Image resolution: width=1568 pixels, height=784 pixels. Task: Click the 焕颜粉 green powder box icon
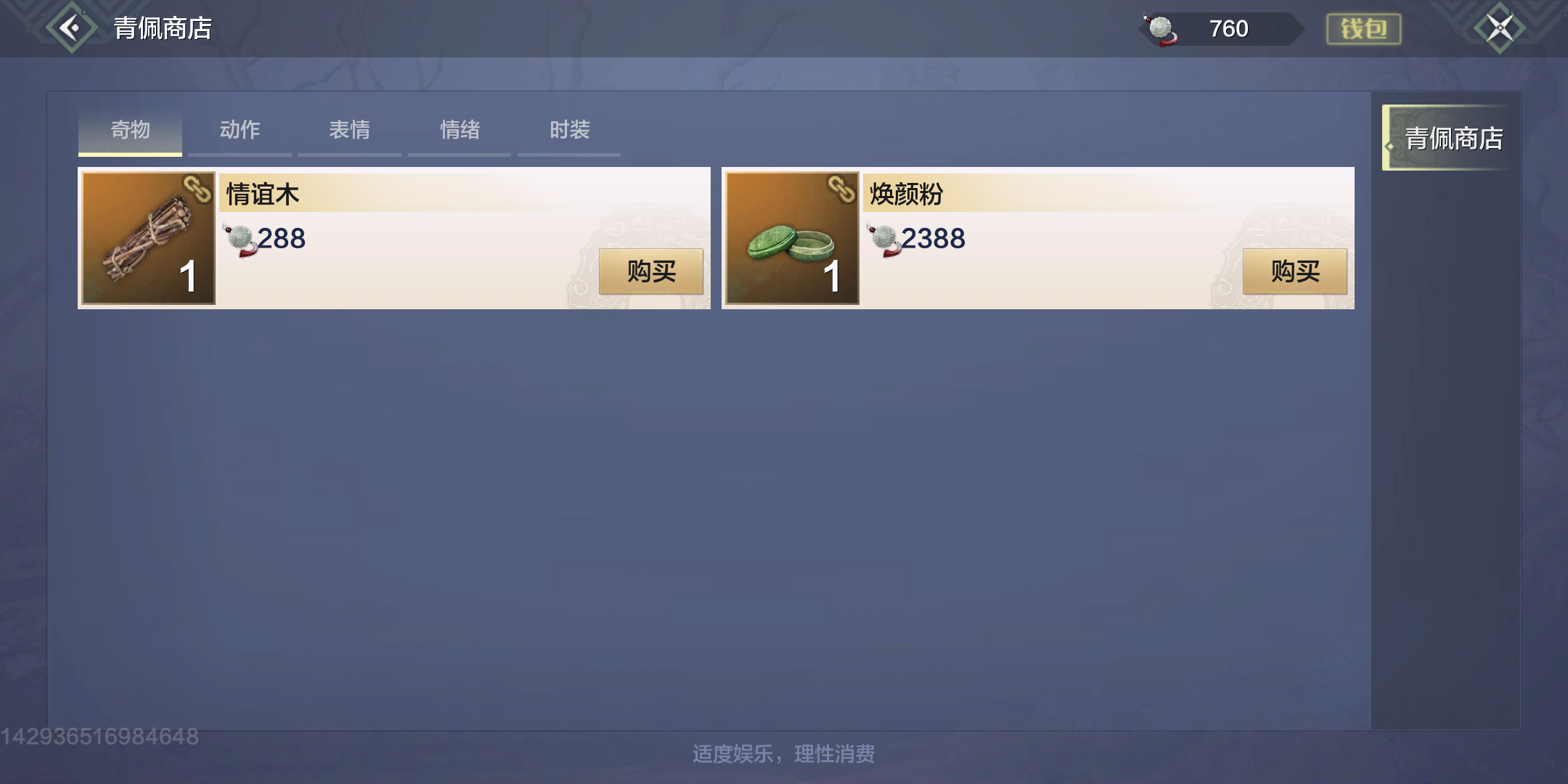tap(792, 237)
